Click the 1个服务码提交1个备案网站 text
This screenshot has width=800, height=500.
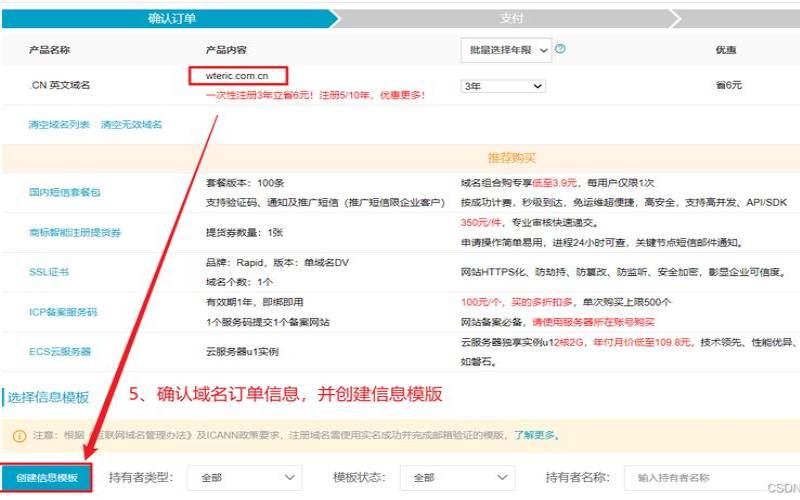(x=267, y=322)
